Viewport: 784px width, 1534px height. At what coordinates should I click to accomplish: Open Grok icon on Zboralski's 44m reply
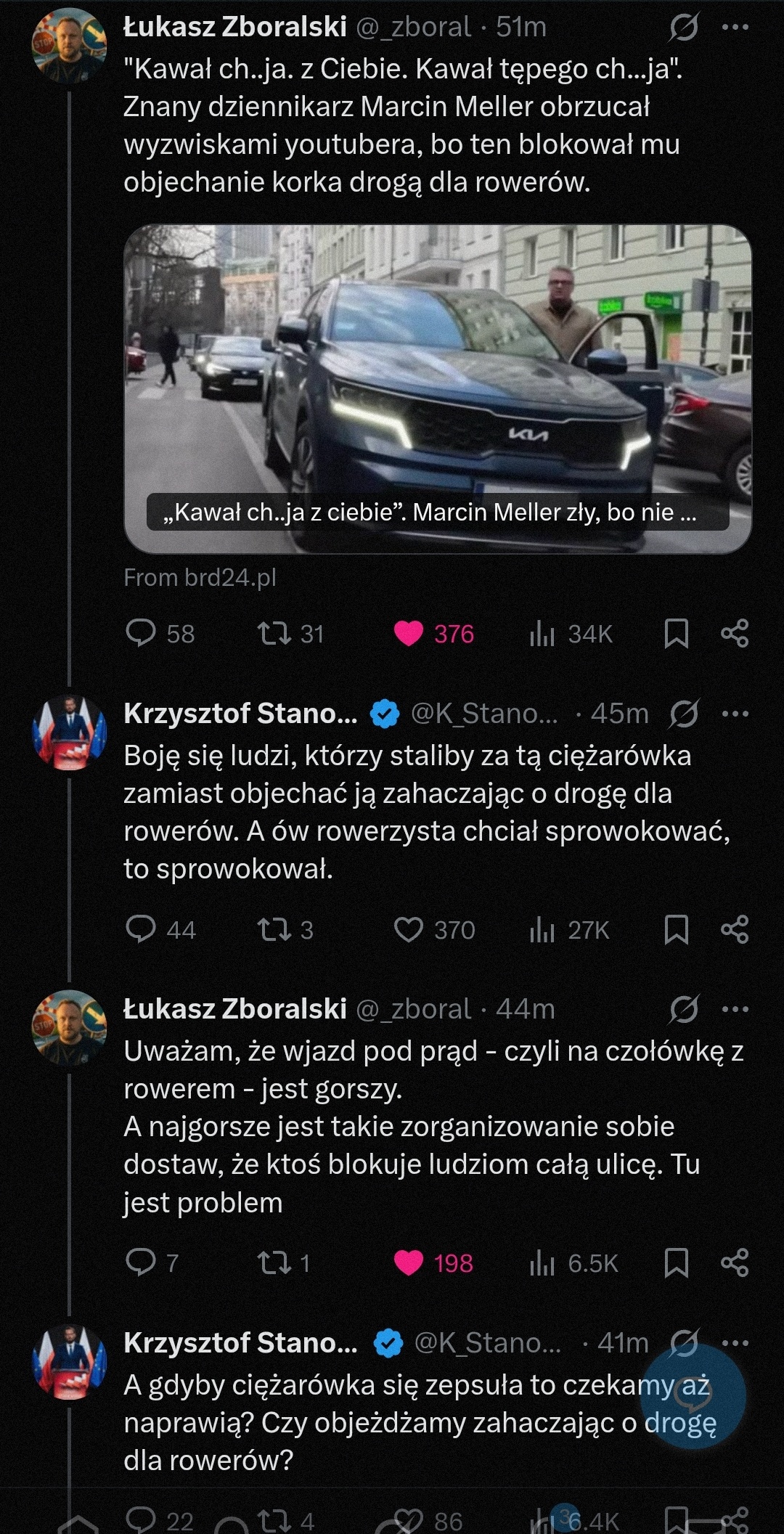pos(684,1009)
